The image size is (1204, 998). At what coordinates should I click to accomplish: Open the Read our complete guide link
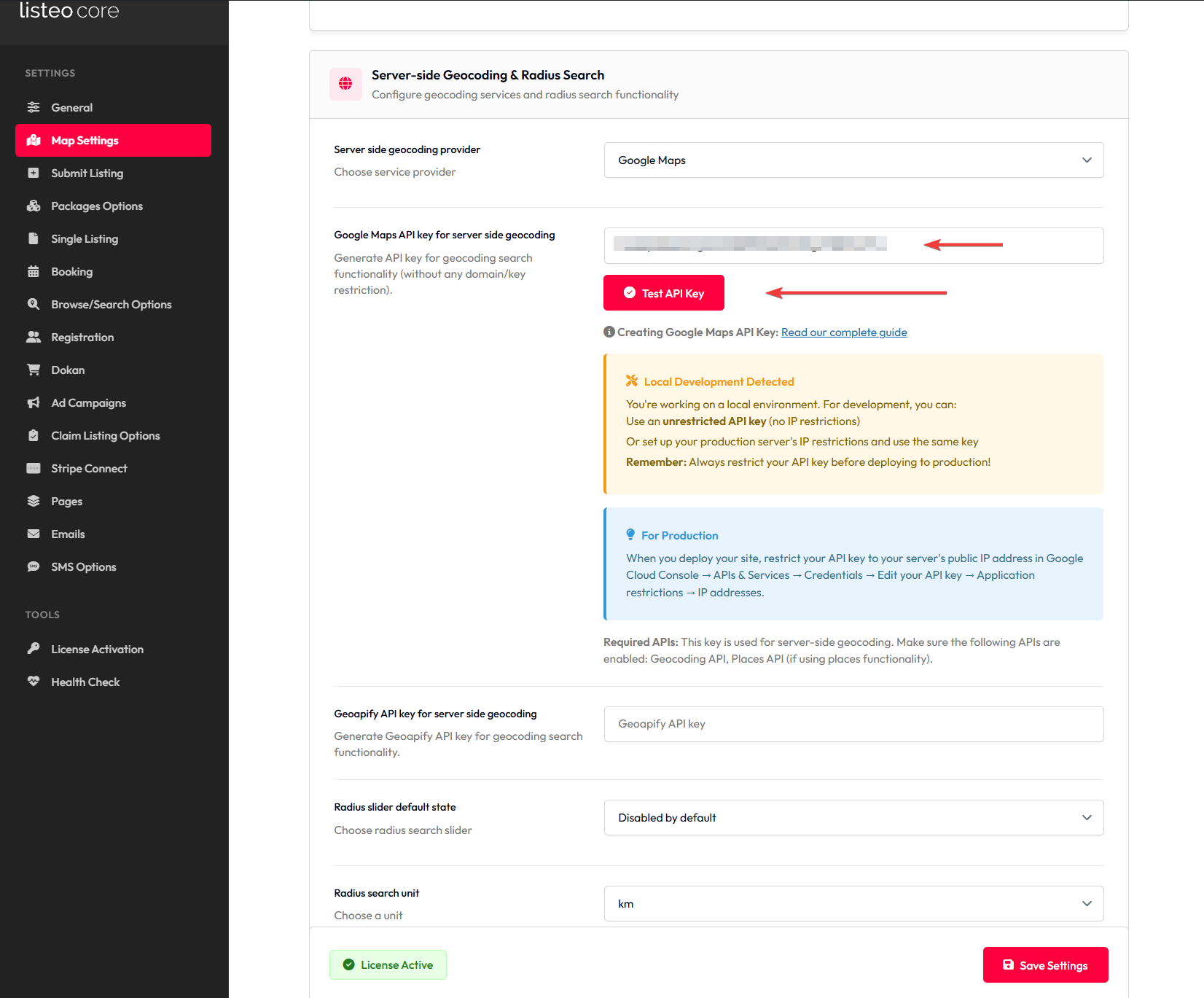pos(843,332)
